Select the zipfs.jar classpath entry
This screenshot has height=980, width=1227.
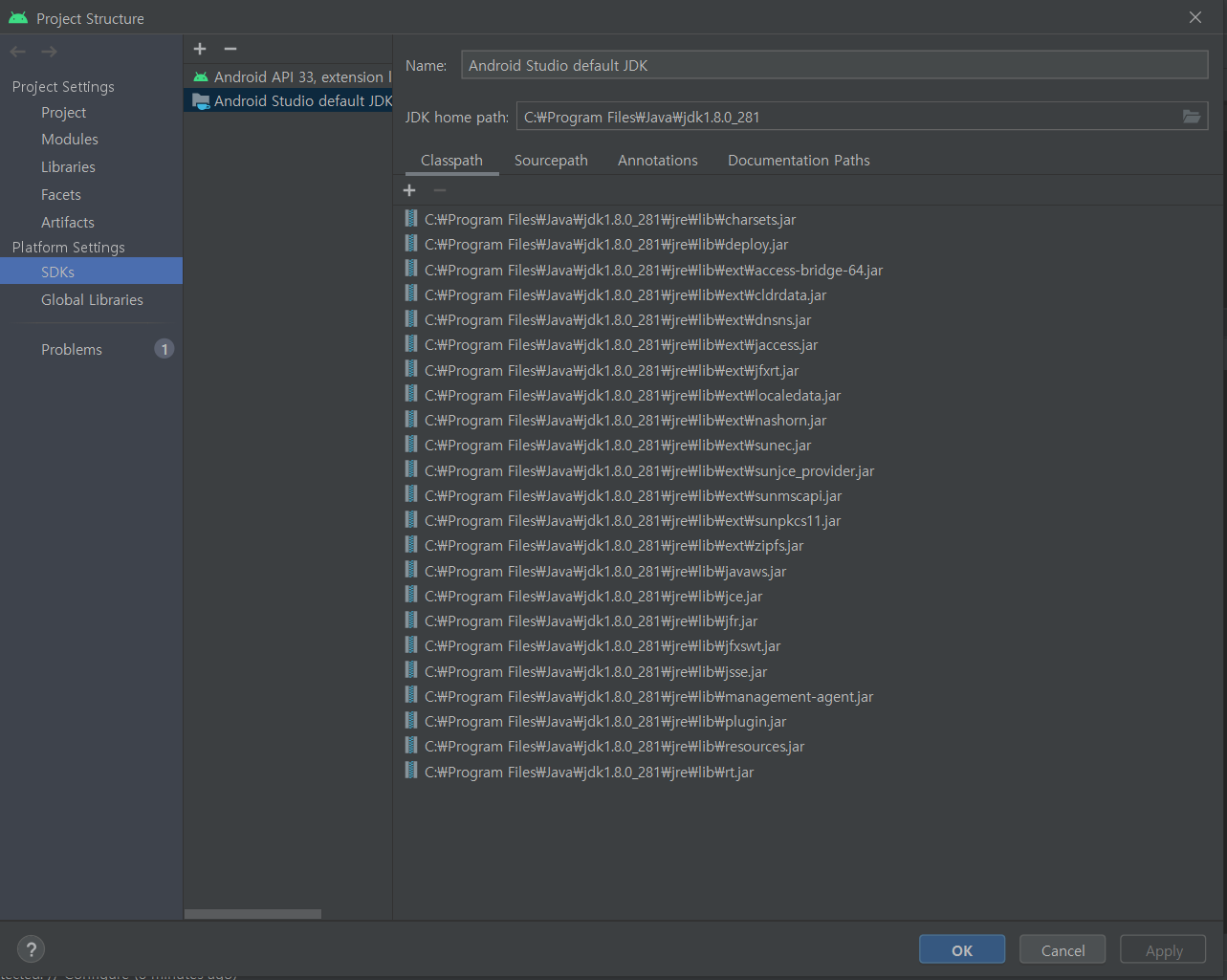click(x=614, y=545)
